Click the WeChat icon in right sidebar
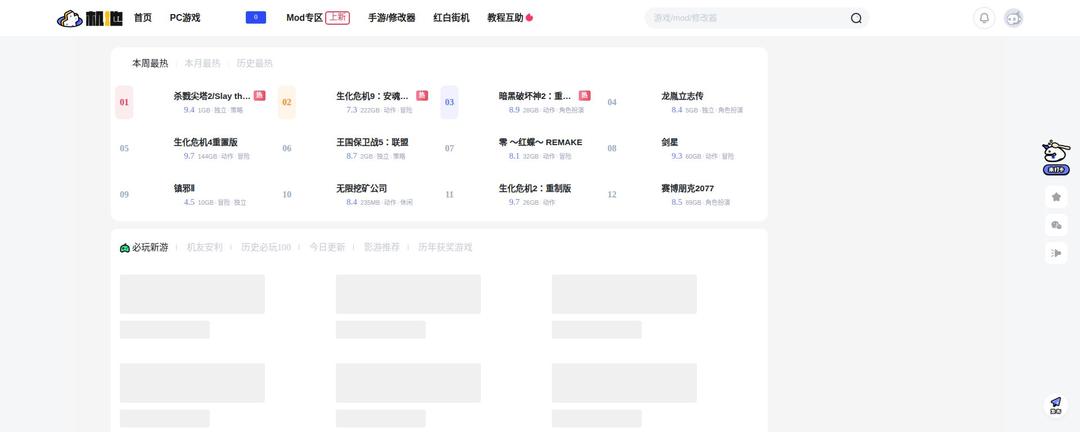Image resolution: width=1080 pixels, height=432 pixels. click(1057, 225)
